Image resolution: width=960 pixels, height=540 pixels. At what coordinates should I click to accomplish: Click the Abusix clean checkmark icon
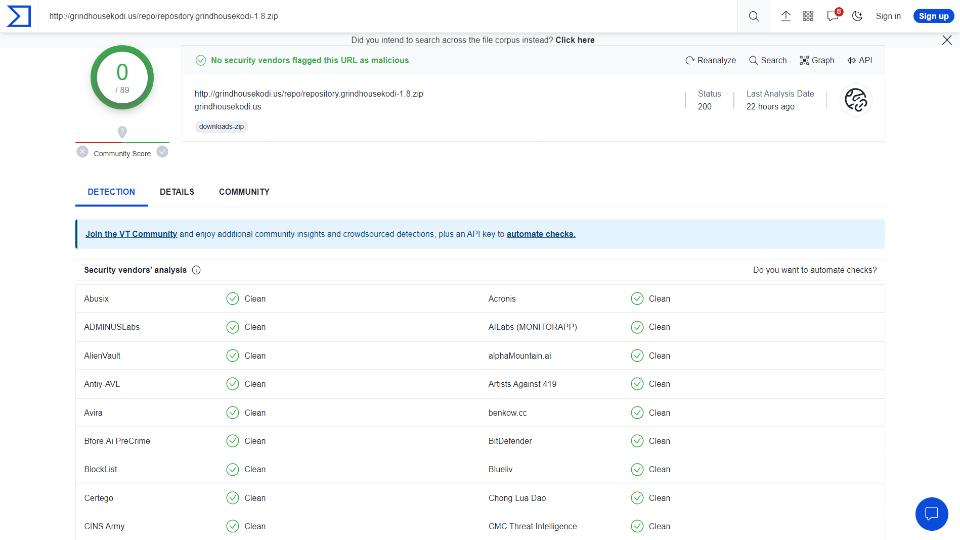[x=232, y=299]
